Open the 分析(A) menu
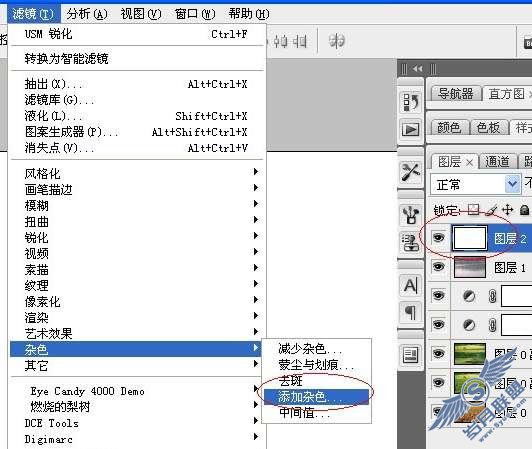 (x=87, y=14)
